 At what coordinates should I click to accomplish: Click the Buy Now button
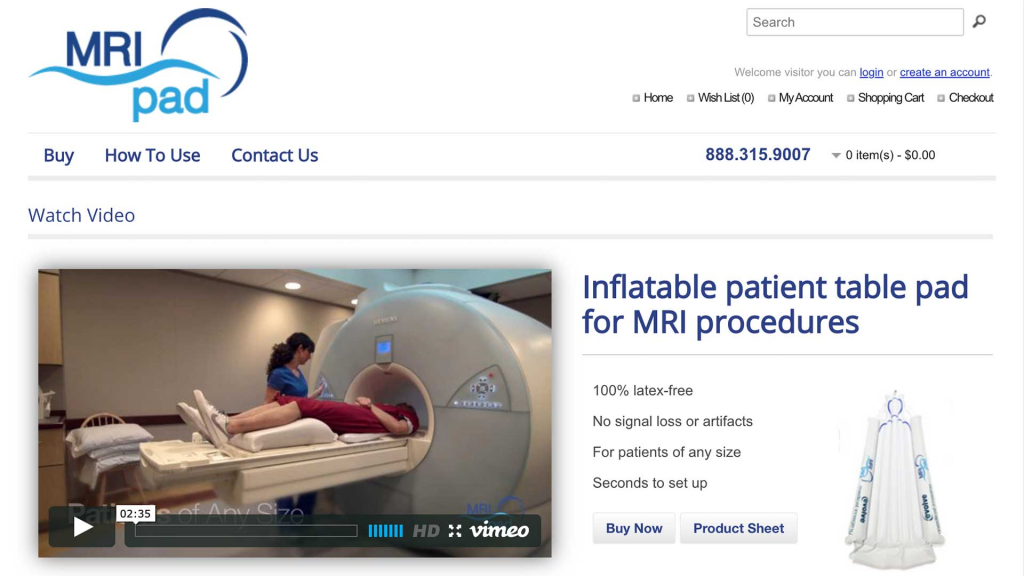pyautogui.click(x=634, y=528)
